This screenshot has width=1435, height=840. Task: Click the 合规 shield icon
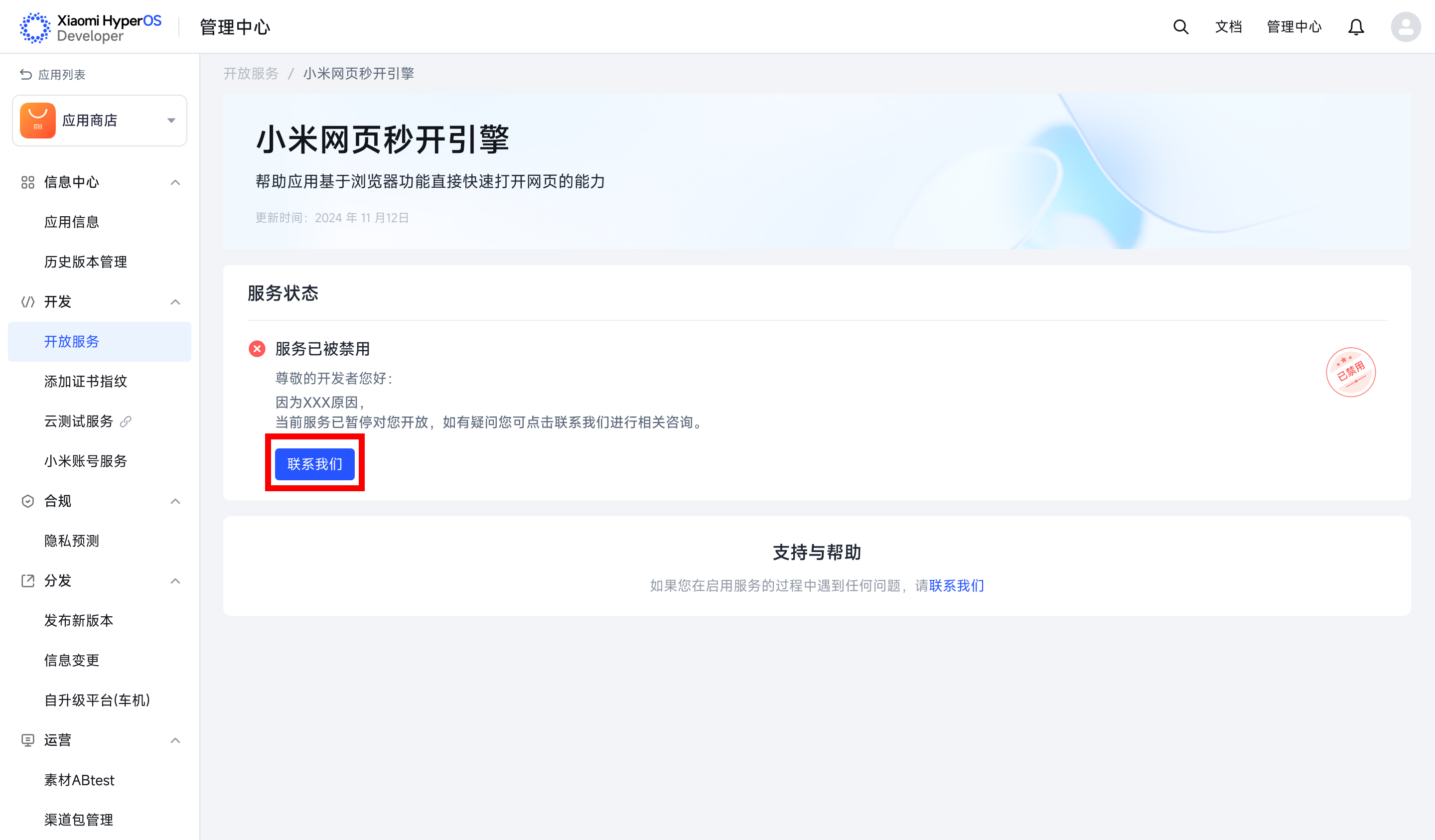pyautogui.click(x=28, y=501)
